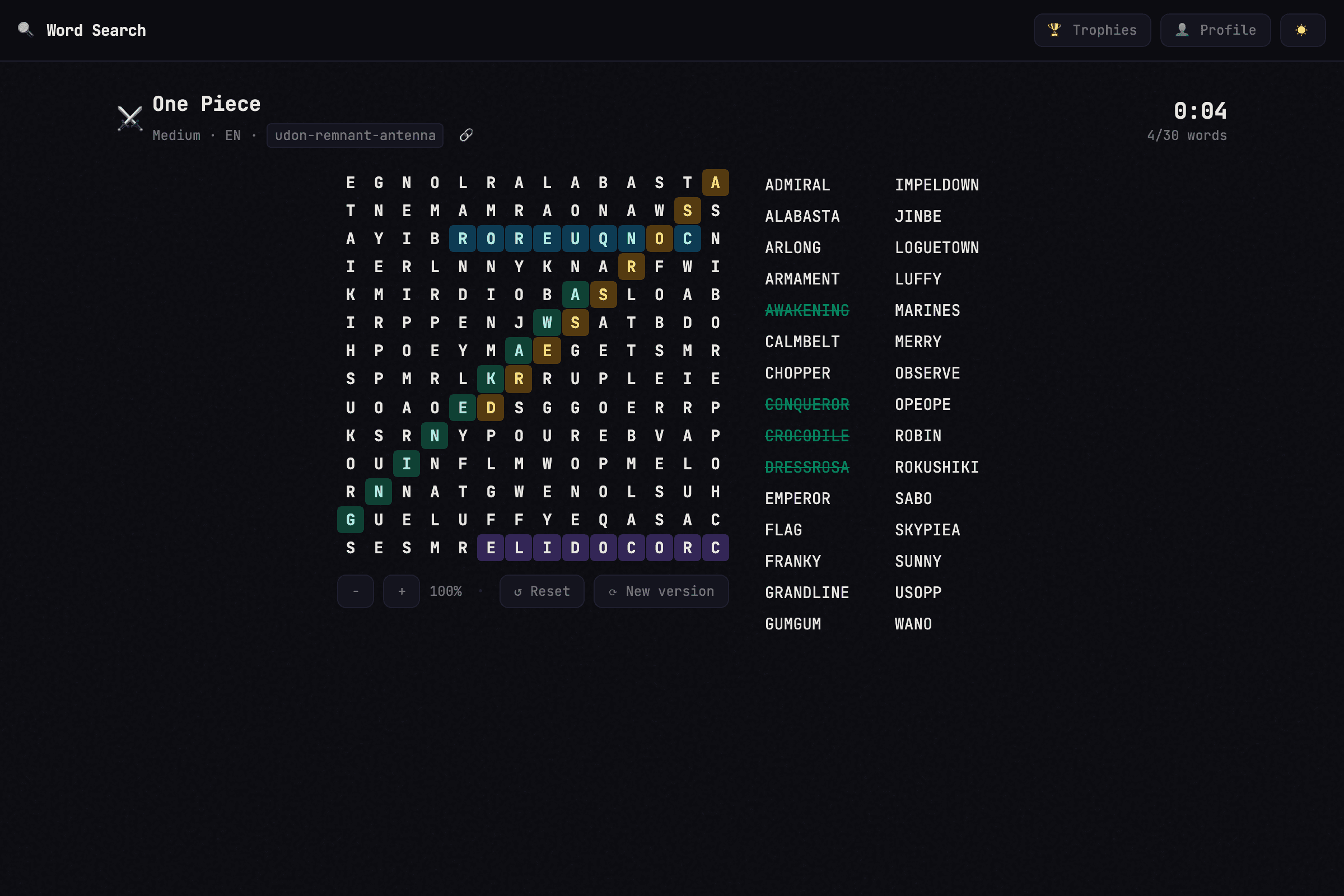
Task: Click the word ALABASTA in the list
Action: tap(802, 216)
